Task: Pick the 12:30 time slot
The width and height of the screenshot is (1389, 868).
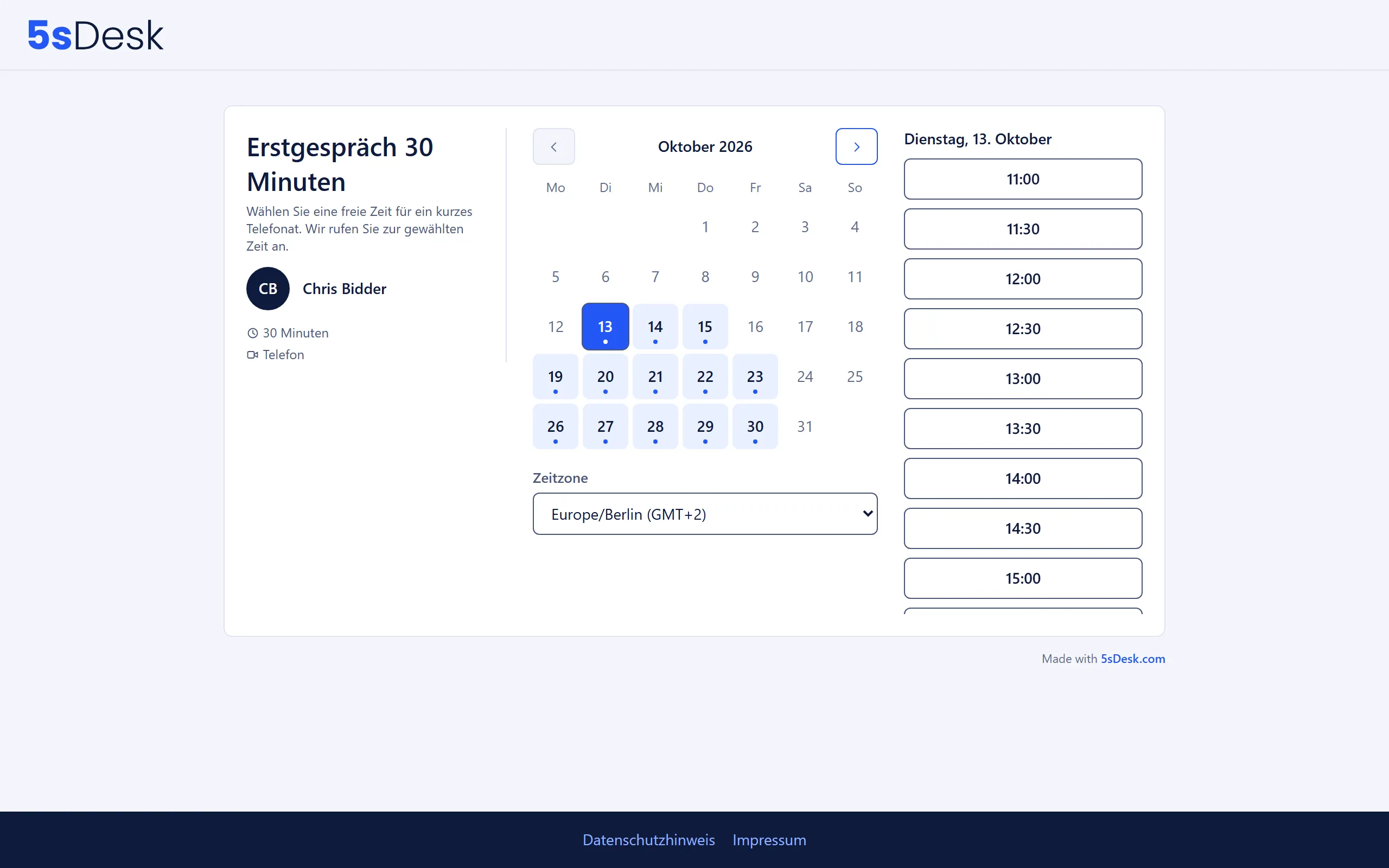Action: (x=1023, y=329)
